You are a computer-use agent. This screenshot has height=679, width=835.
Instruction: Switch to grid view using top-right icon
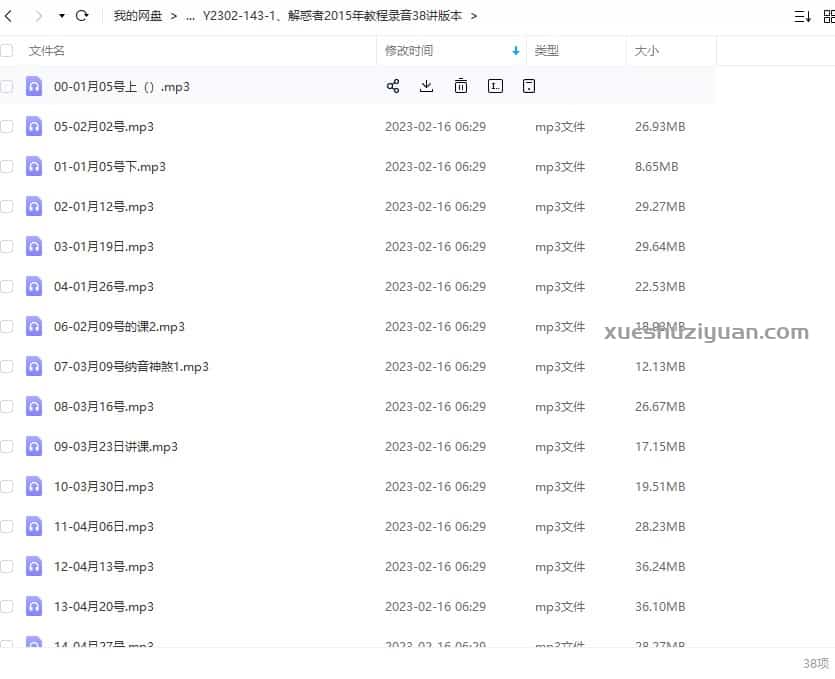[827, 16]
